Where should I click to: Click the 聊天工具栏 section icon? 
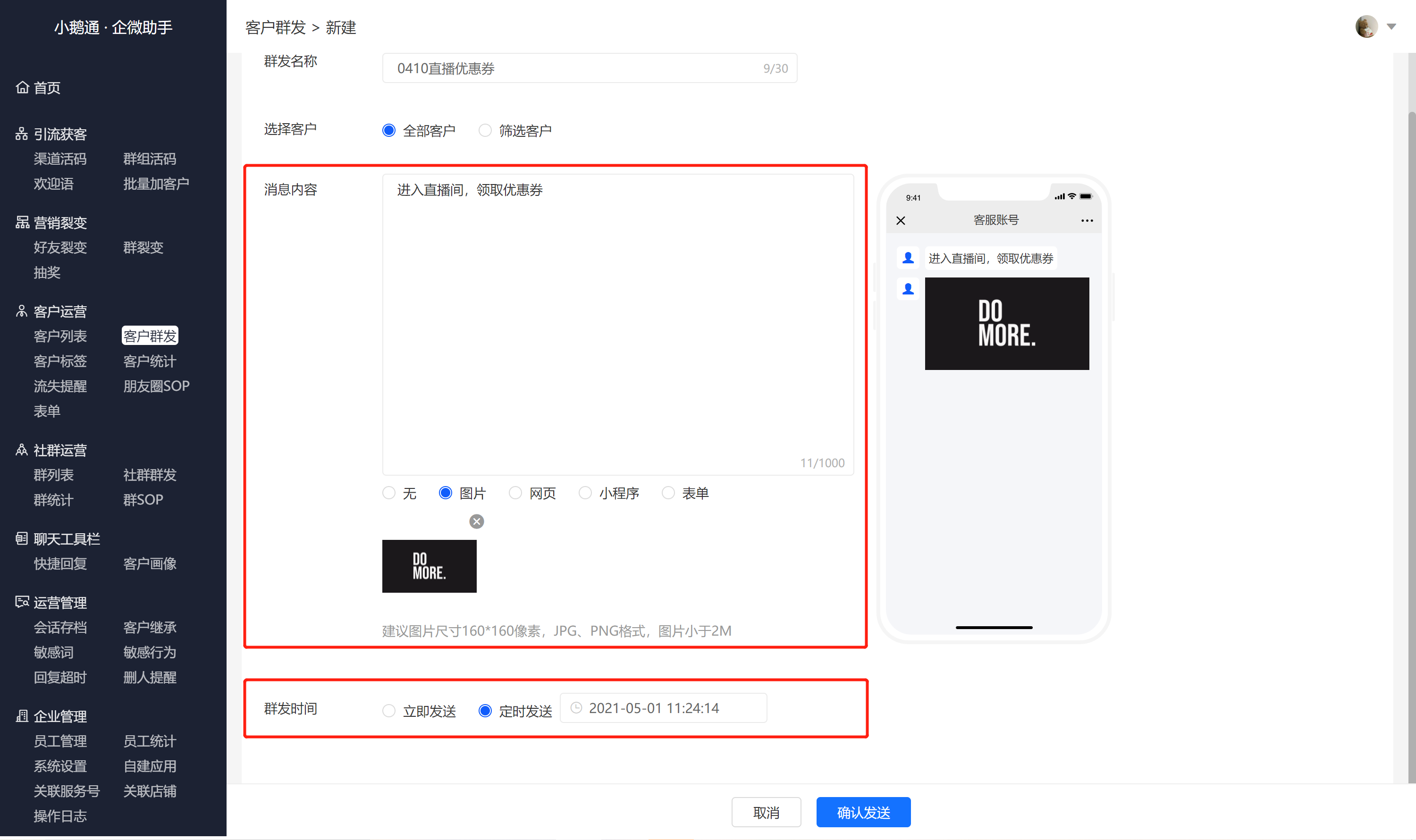(22, 538)
